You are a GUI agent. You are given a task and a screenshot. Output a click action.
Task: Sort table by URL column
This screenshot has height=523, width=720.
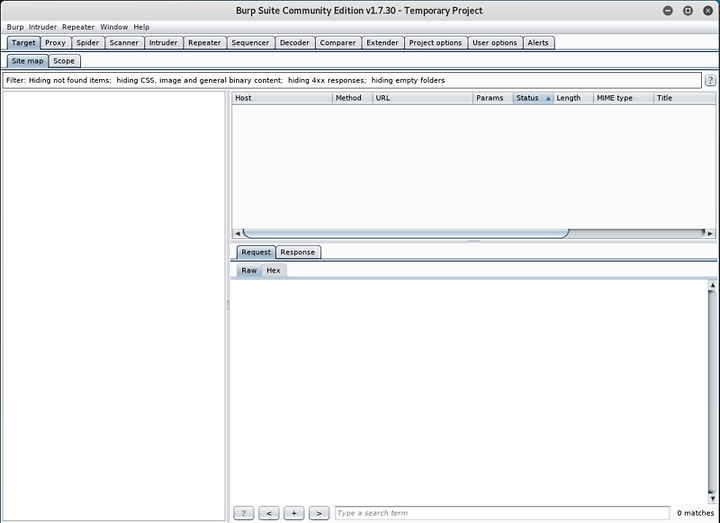click(x=422, y=98)
